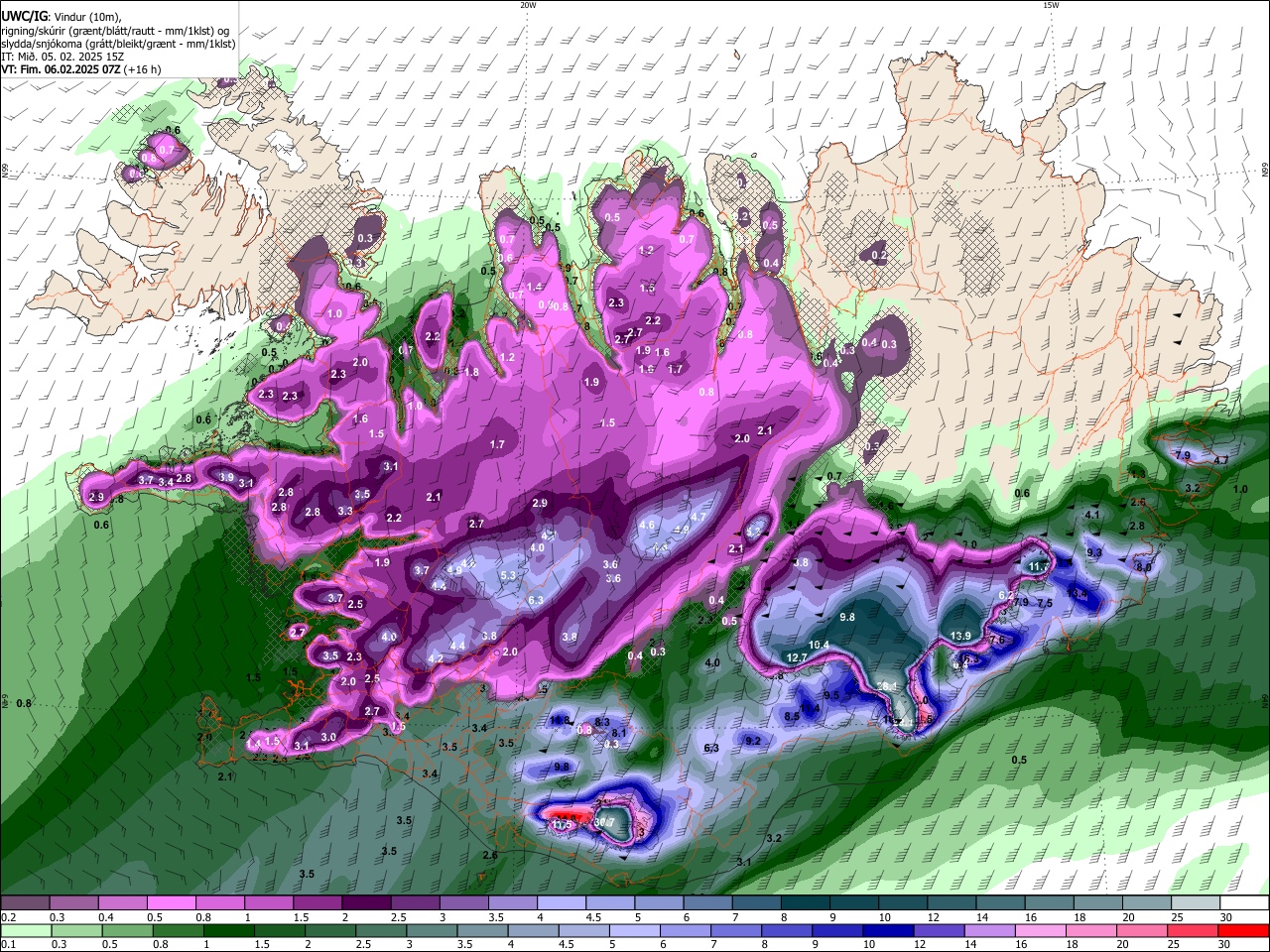Viewport: 1270px width, 952px height.
Task: Click the deep blue swatch above 10 in the bottom legend row
Action: pos(888,930)
